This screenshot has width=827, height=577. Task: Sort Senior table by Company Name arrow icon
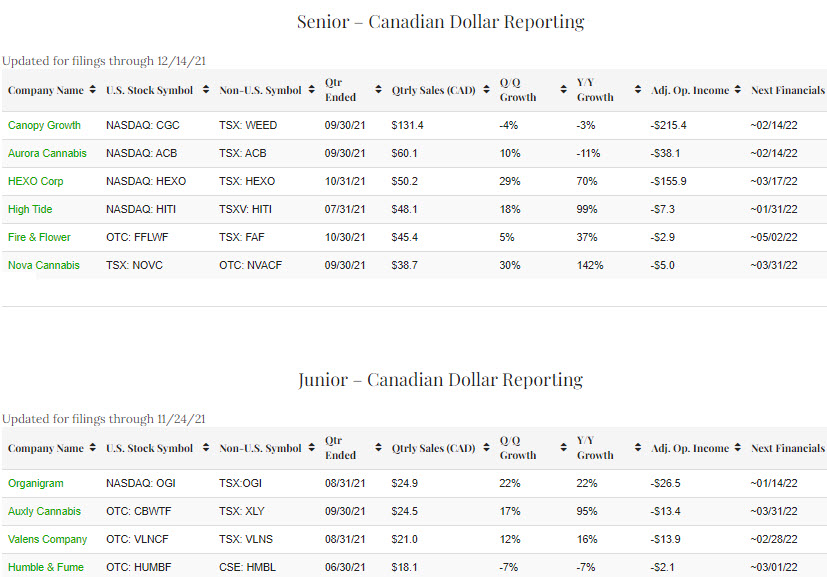(x=93, y=90)
